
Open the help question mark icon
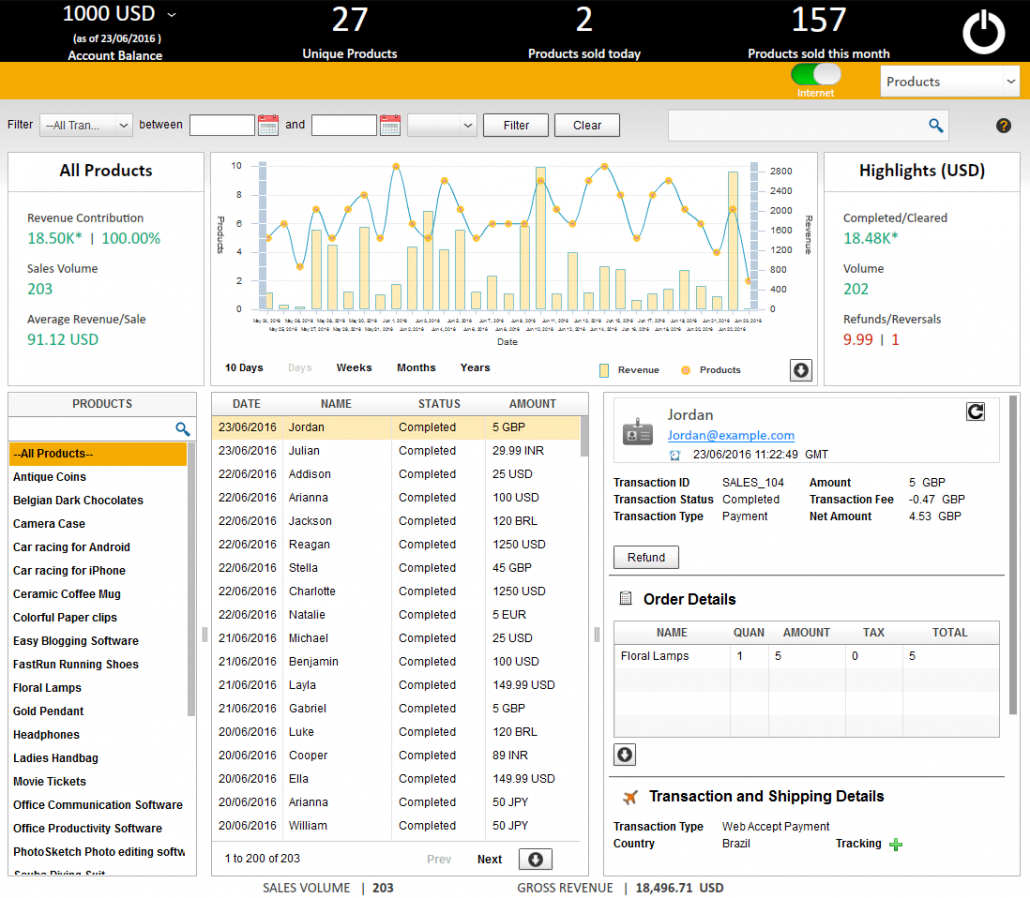click(1003, 125)
